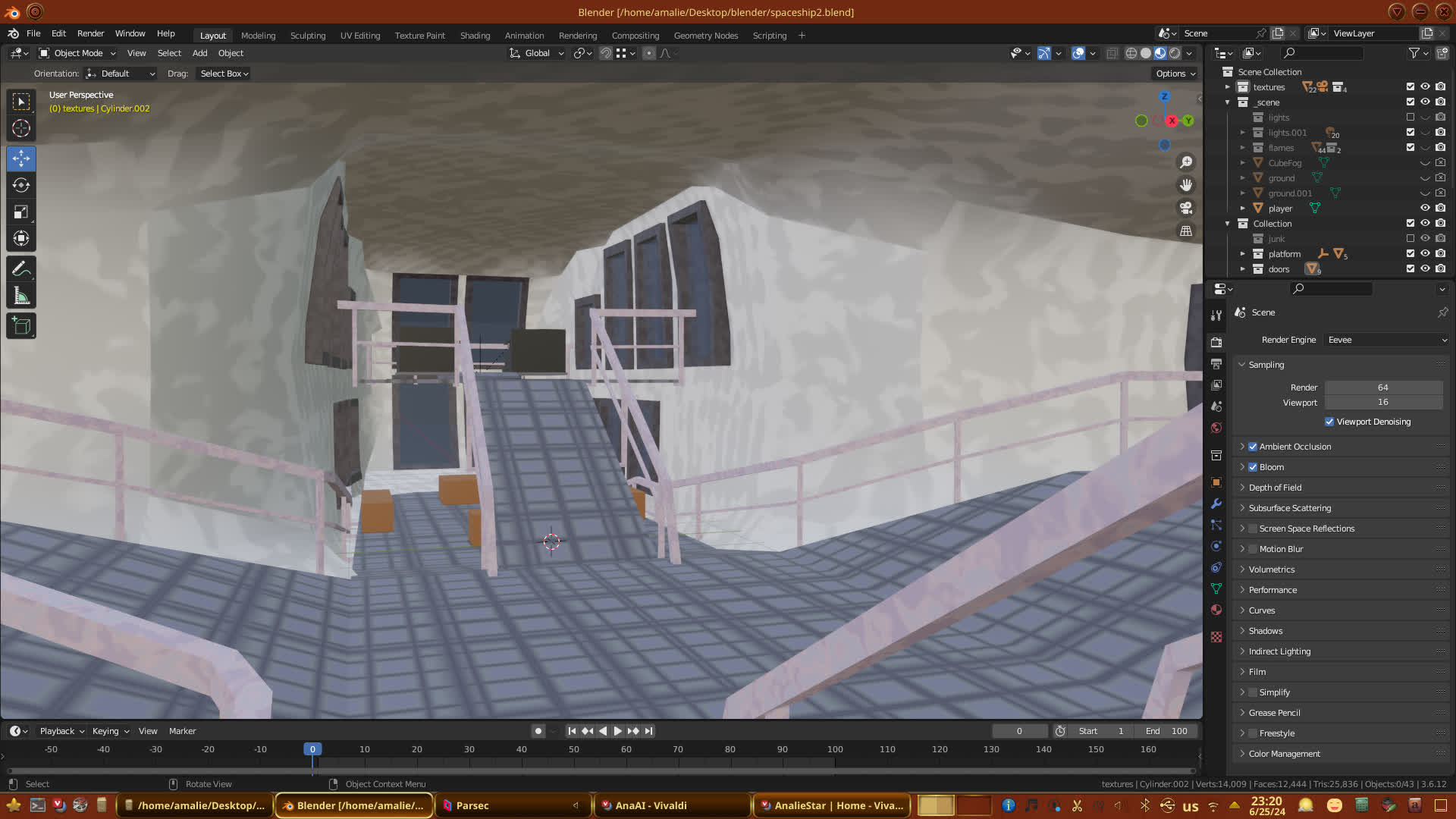Expand the Volumetrics panel
The width and height of the screenshot is (1456, 819).
1272,570
